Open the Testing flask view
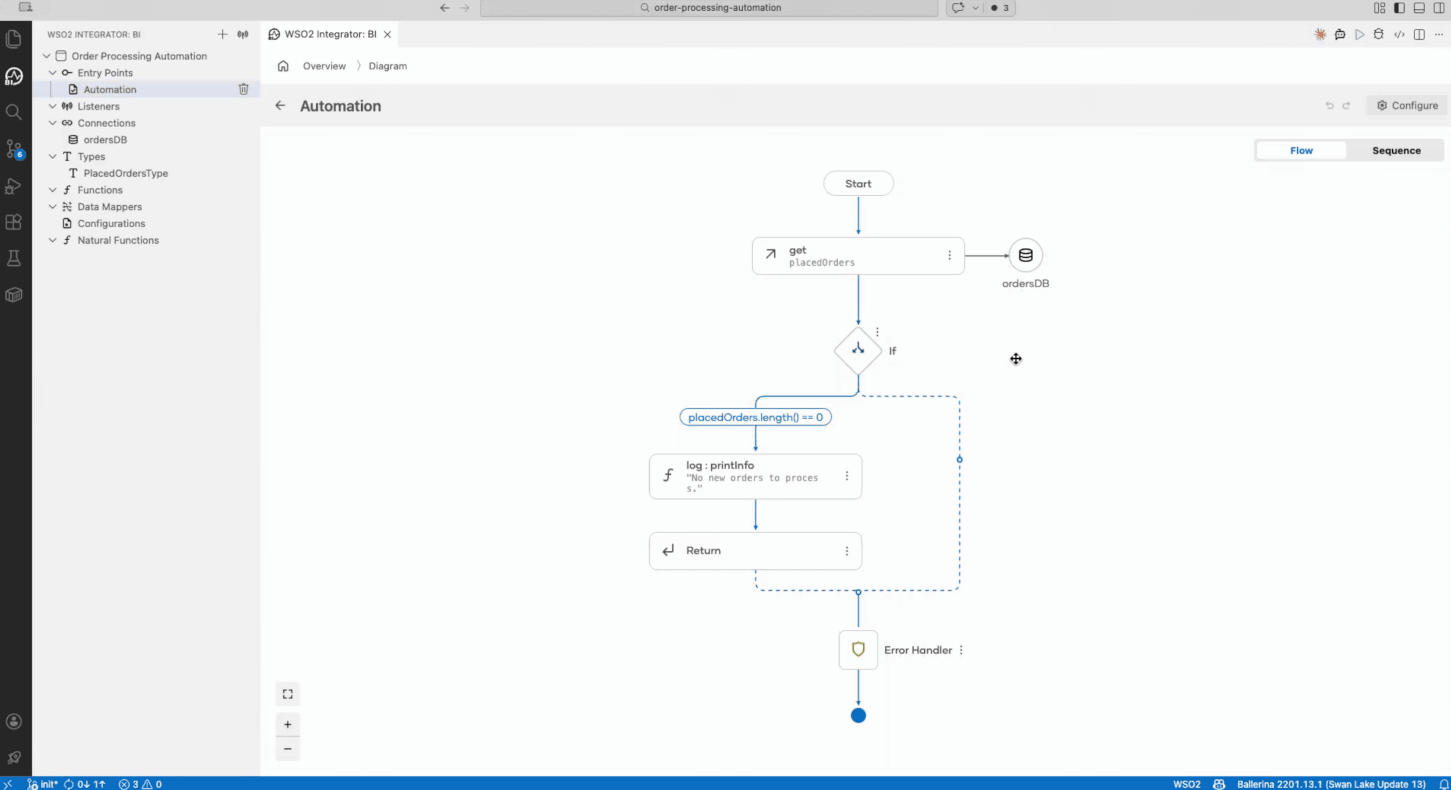The image size is (1451, 790). click(x=14, y=258)
